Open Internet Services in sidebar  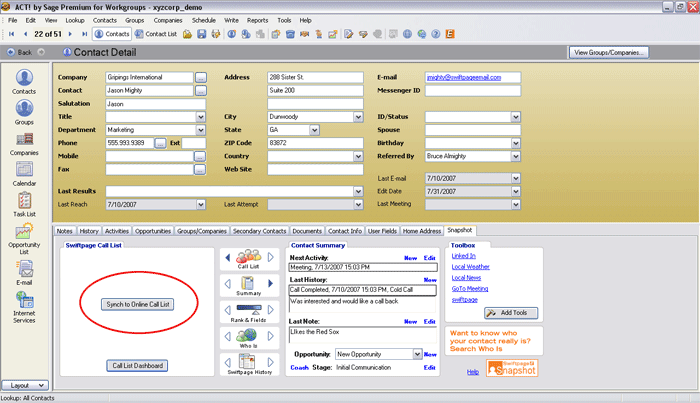point(24,307)
